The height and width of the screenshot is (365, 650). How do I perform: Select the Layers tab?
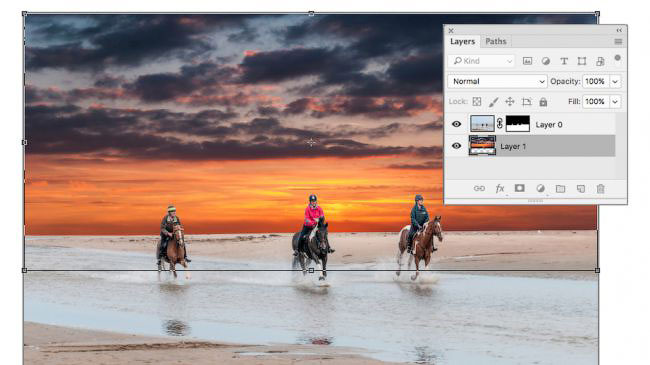(462, 41)
